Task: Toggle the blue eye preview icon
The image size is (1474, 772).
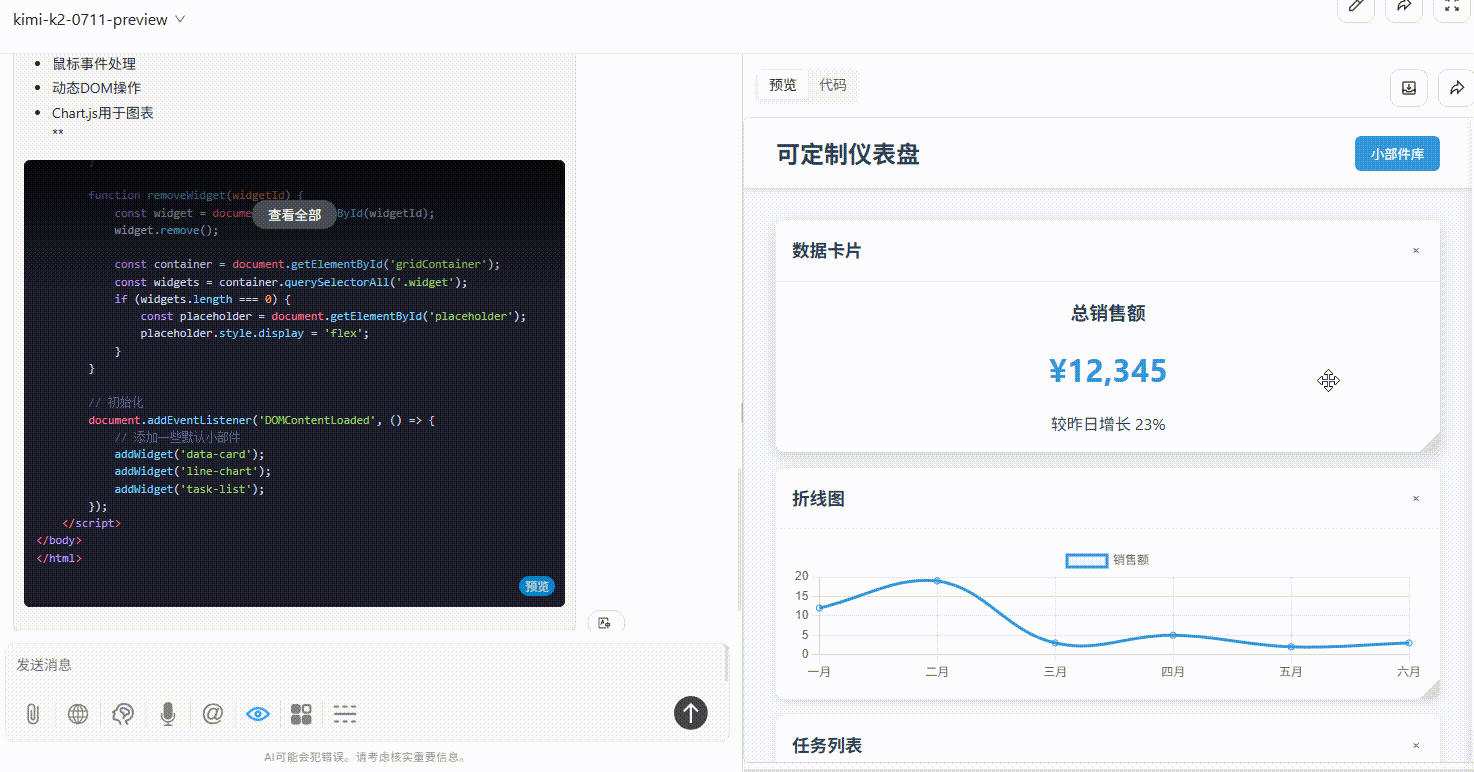Action: click(x=258, y=714)
